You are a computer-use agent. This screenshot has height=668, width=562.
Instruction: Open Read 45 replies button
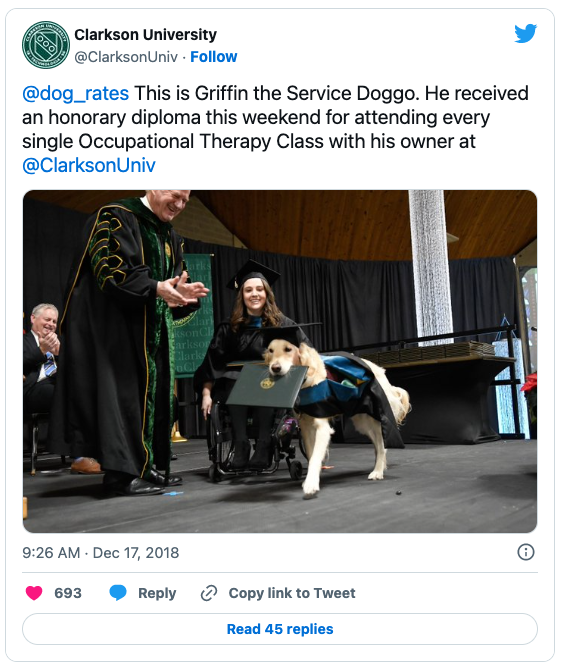tap(280, 629)
